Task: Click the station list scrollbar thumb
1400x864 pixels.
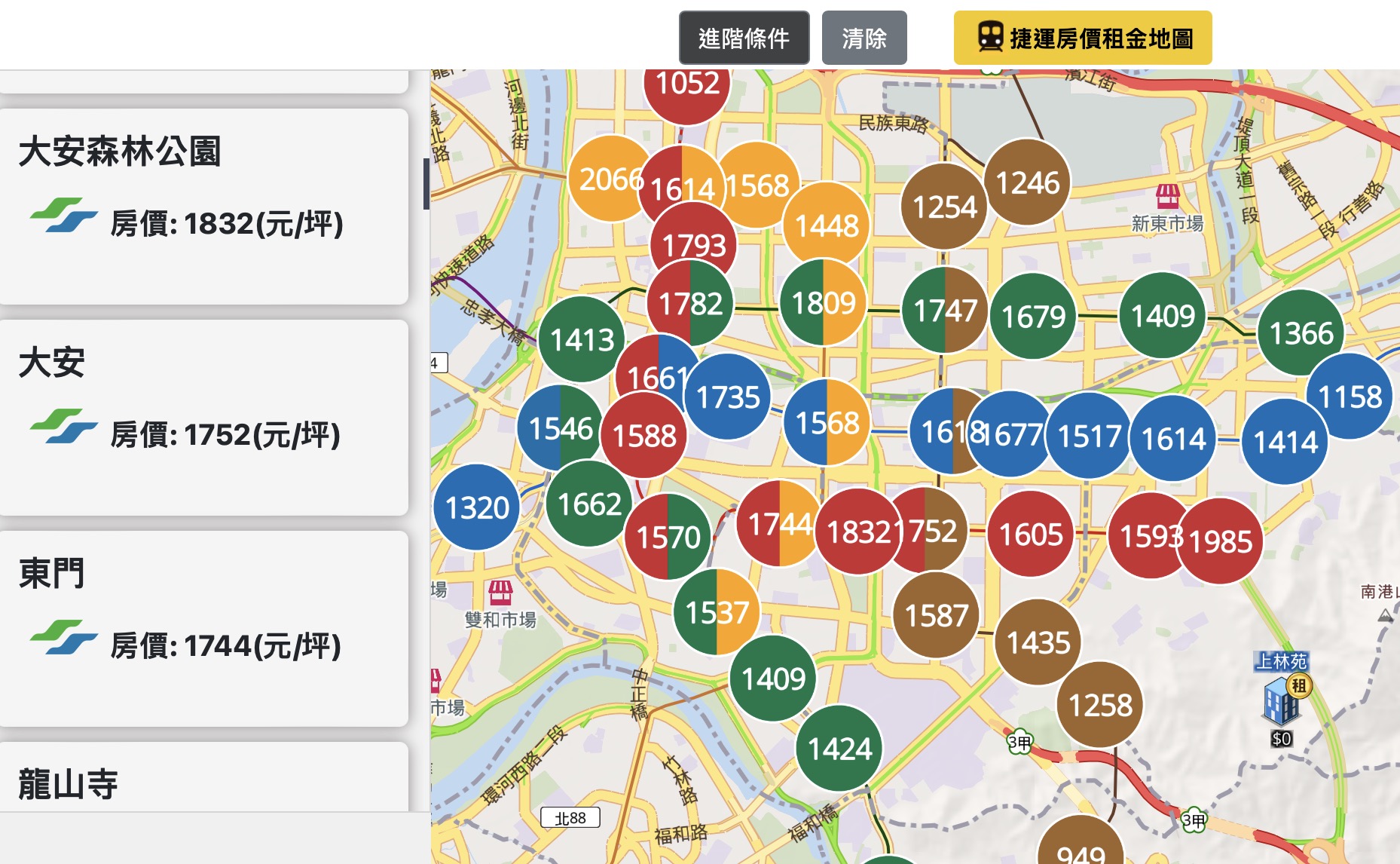Action: click(426, 183)
